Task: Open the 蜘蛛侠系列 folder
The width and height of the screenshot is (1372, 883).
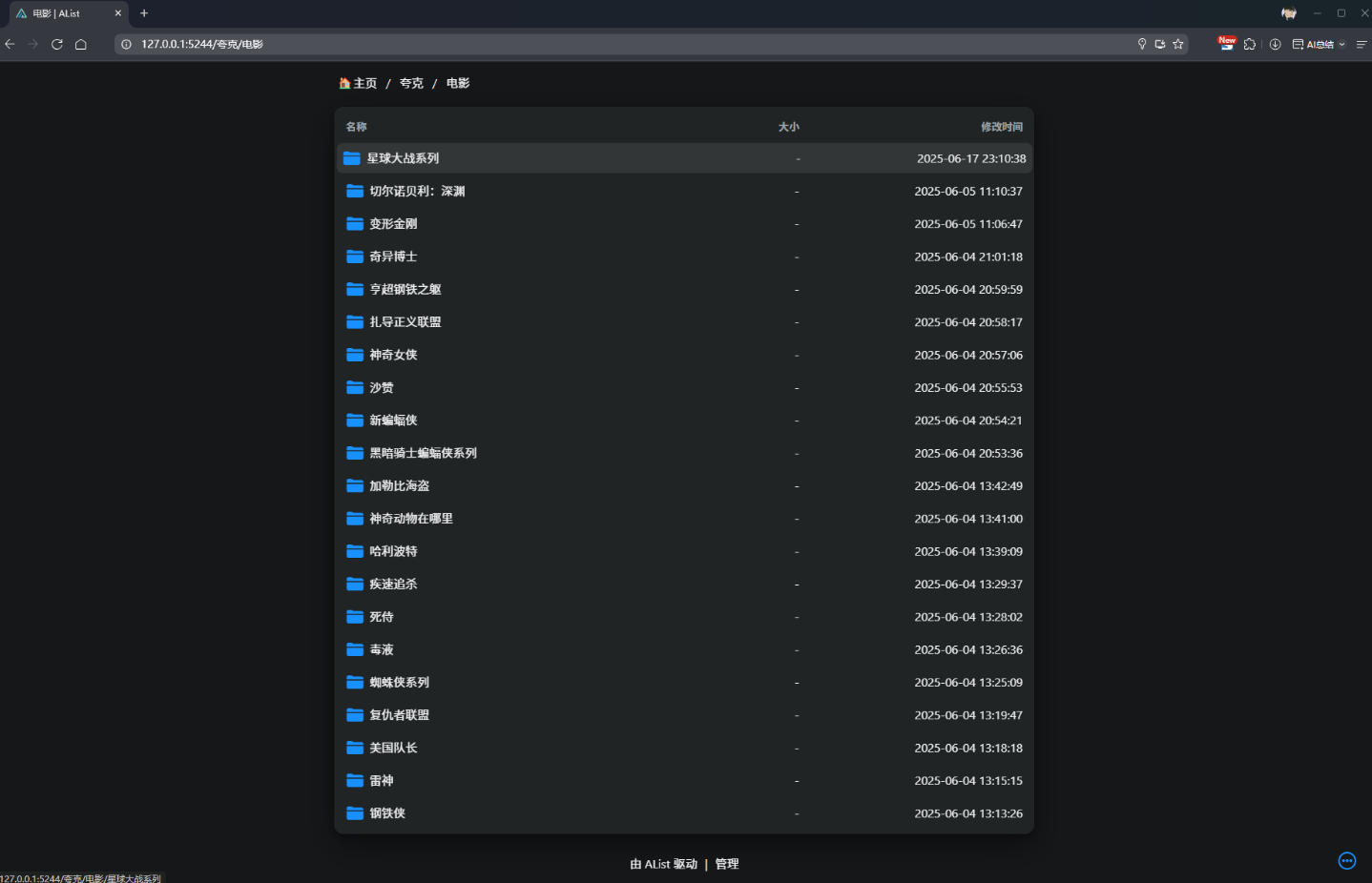Action: click(x=684, y=682)
